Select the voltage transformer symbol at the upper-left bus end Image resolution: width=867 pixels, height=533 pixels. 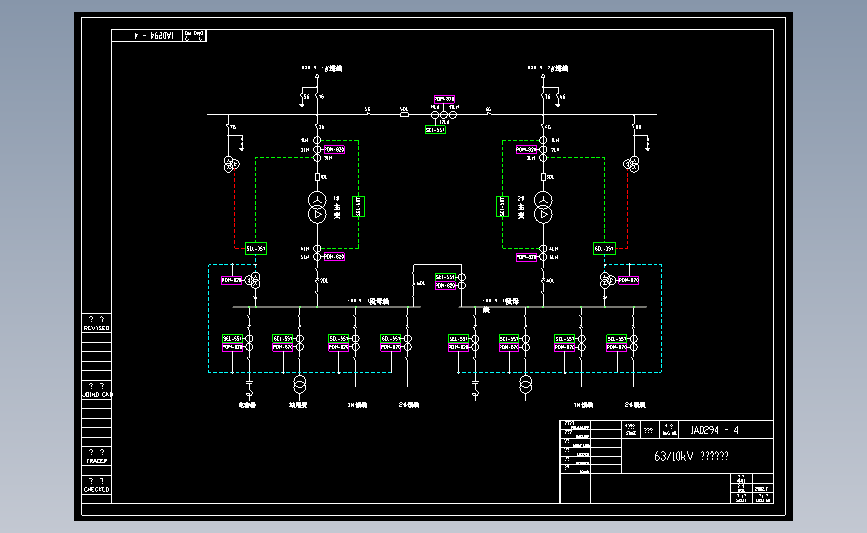click(231, 164)
